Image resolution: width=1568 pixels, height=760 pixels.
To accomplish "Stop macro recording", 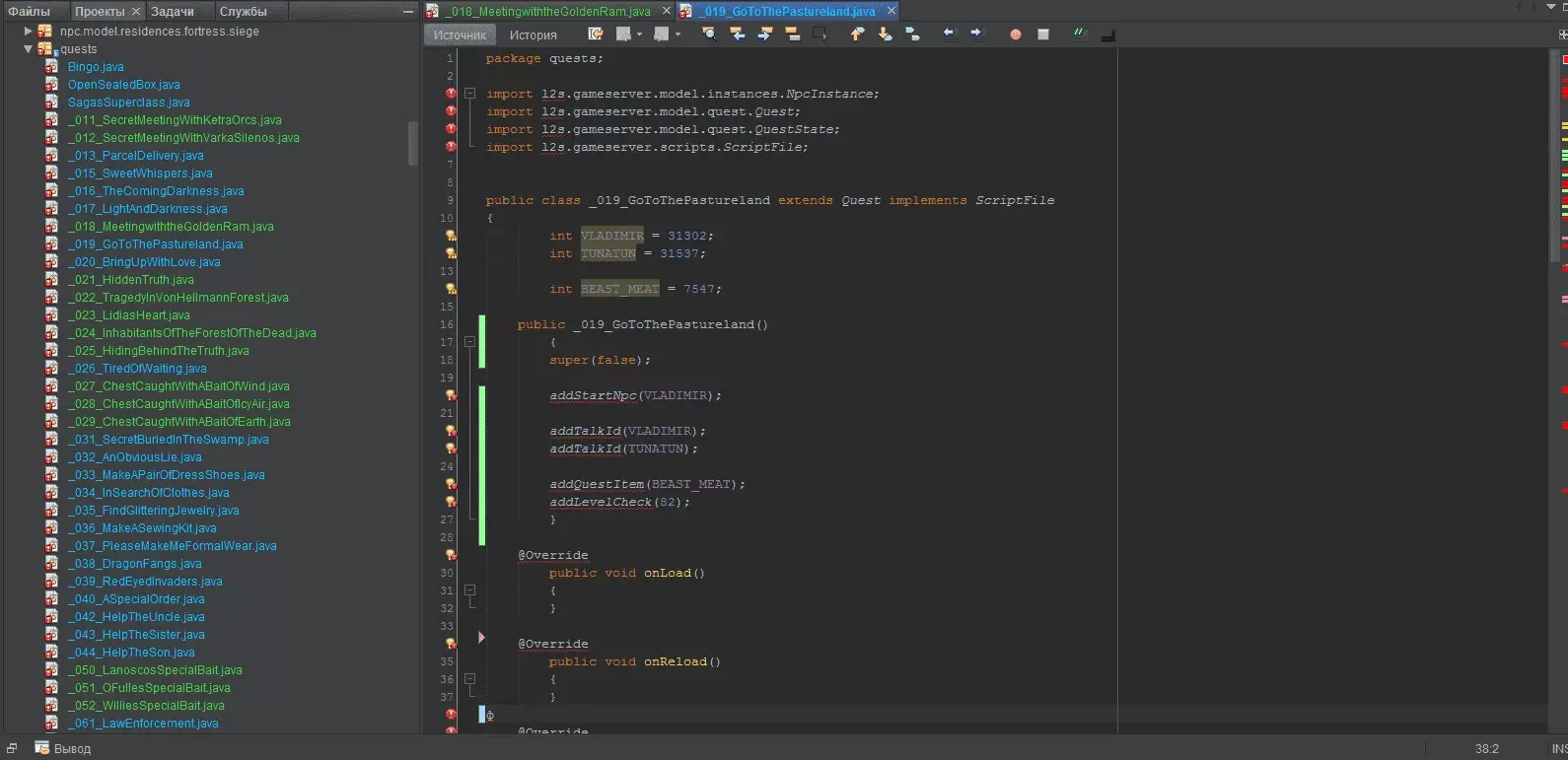I will click(1043, 35).
